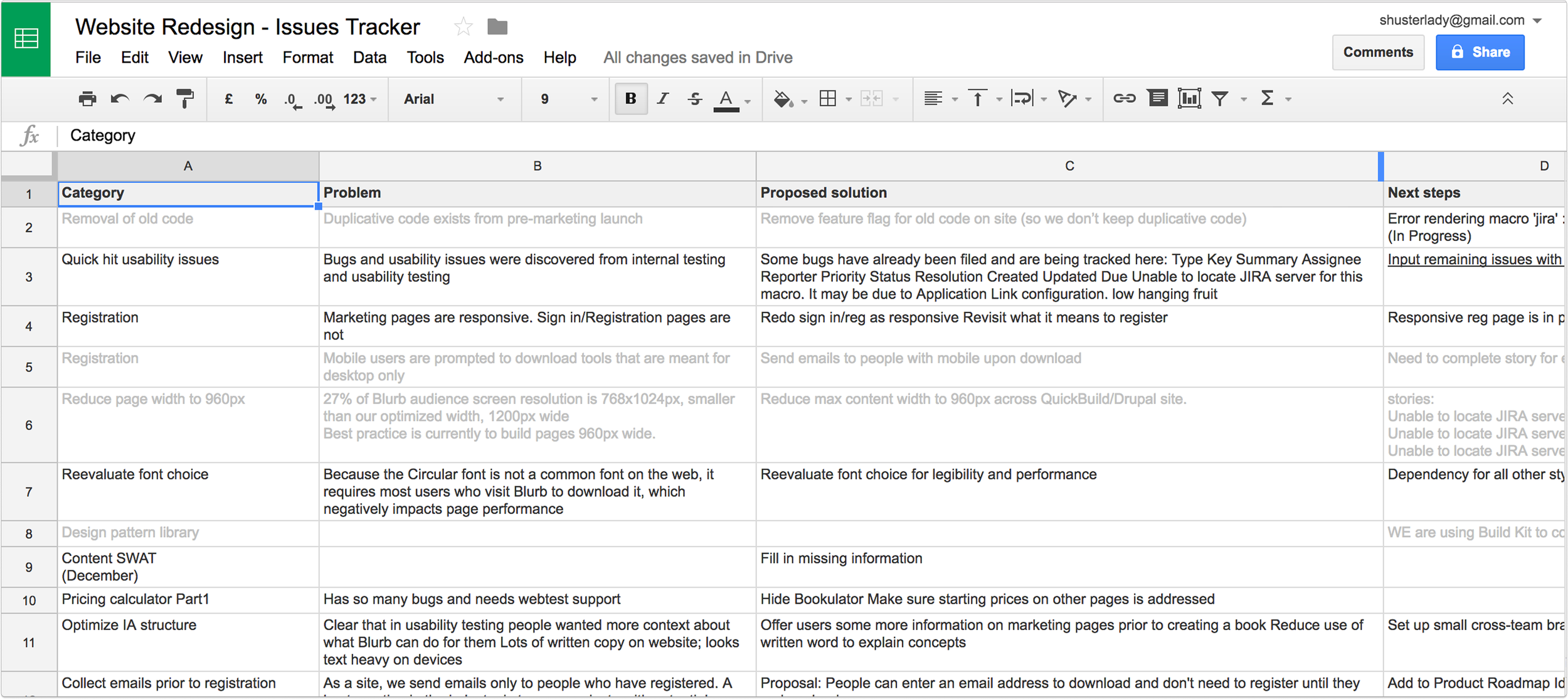Select the Paint format roller icon
The image size is (1568, 699).
[185, 99]
